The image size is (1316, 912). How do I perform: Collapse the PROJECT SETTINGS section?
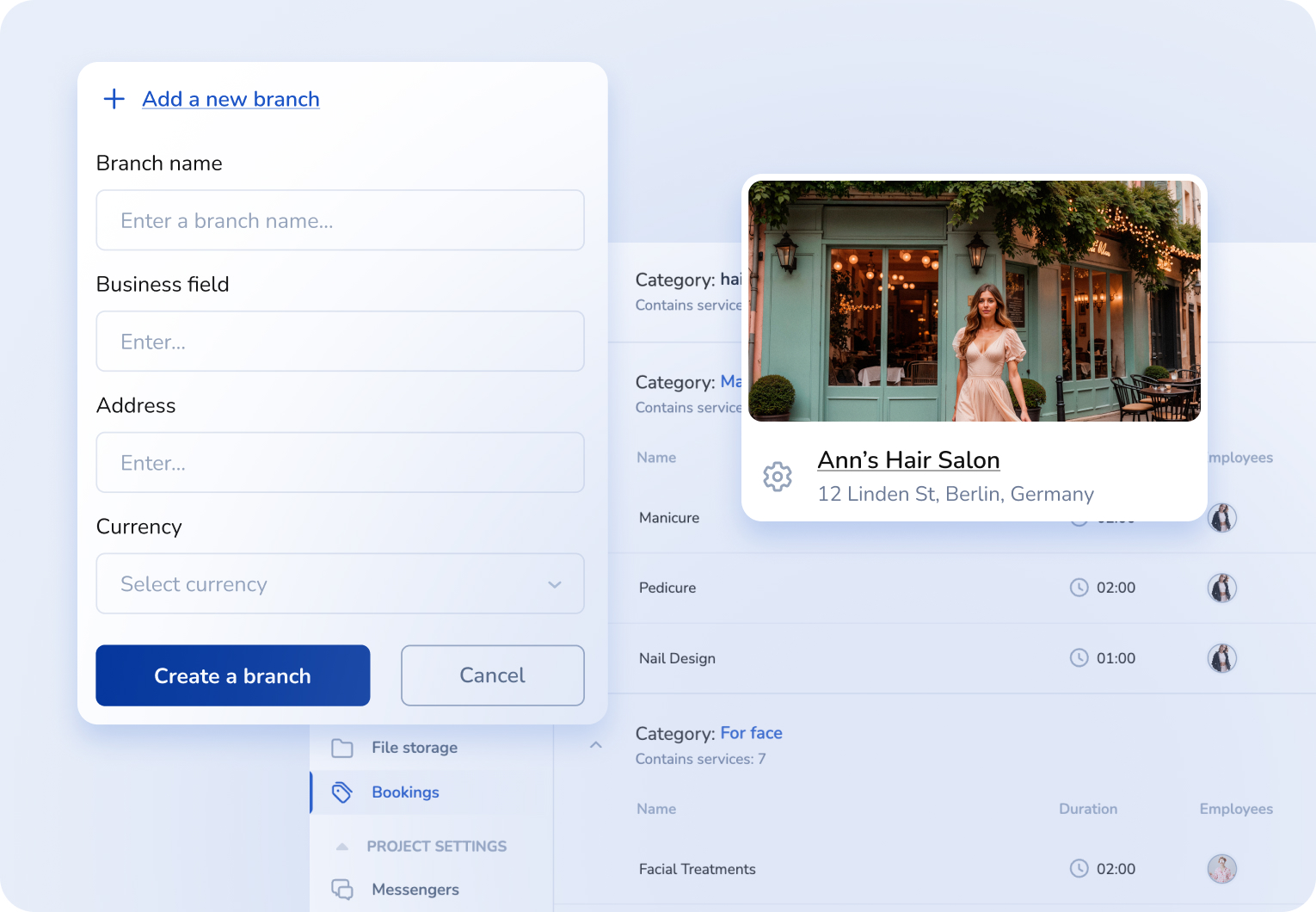(342, 847)
